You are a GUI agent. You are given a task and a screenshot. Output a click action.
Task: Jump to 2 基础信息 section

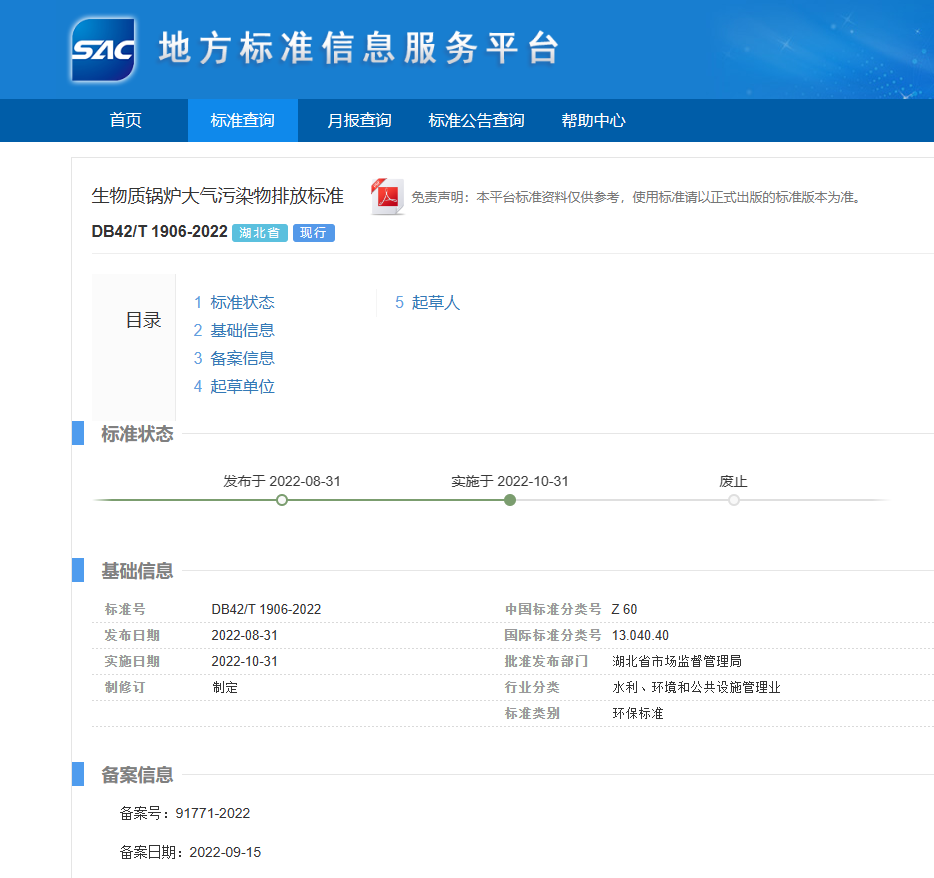[235, 330]
